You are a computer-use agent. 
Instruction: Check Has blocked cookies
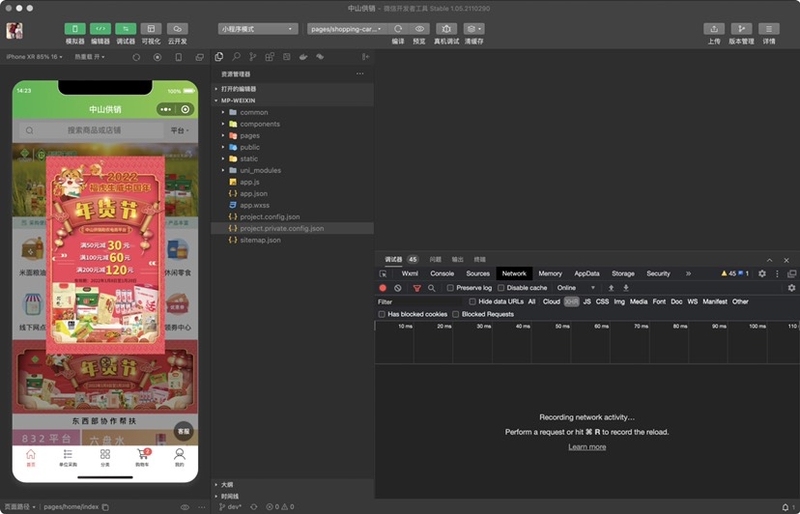[382, 314]
